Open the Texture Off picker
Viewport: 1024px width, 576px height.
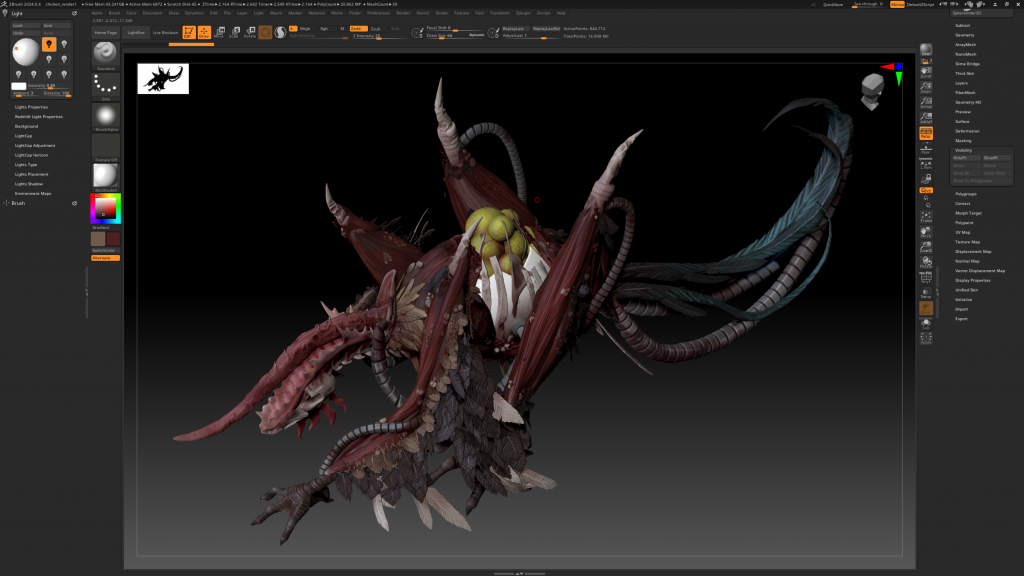(105, 148)
